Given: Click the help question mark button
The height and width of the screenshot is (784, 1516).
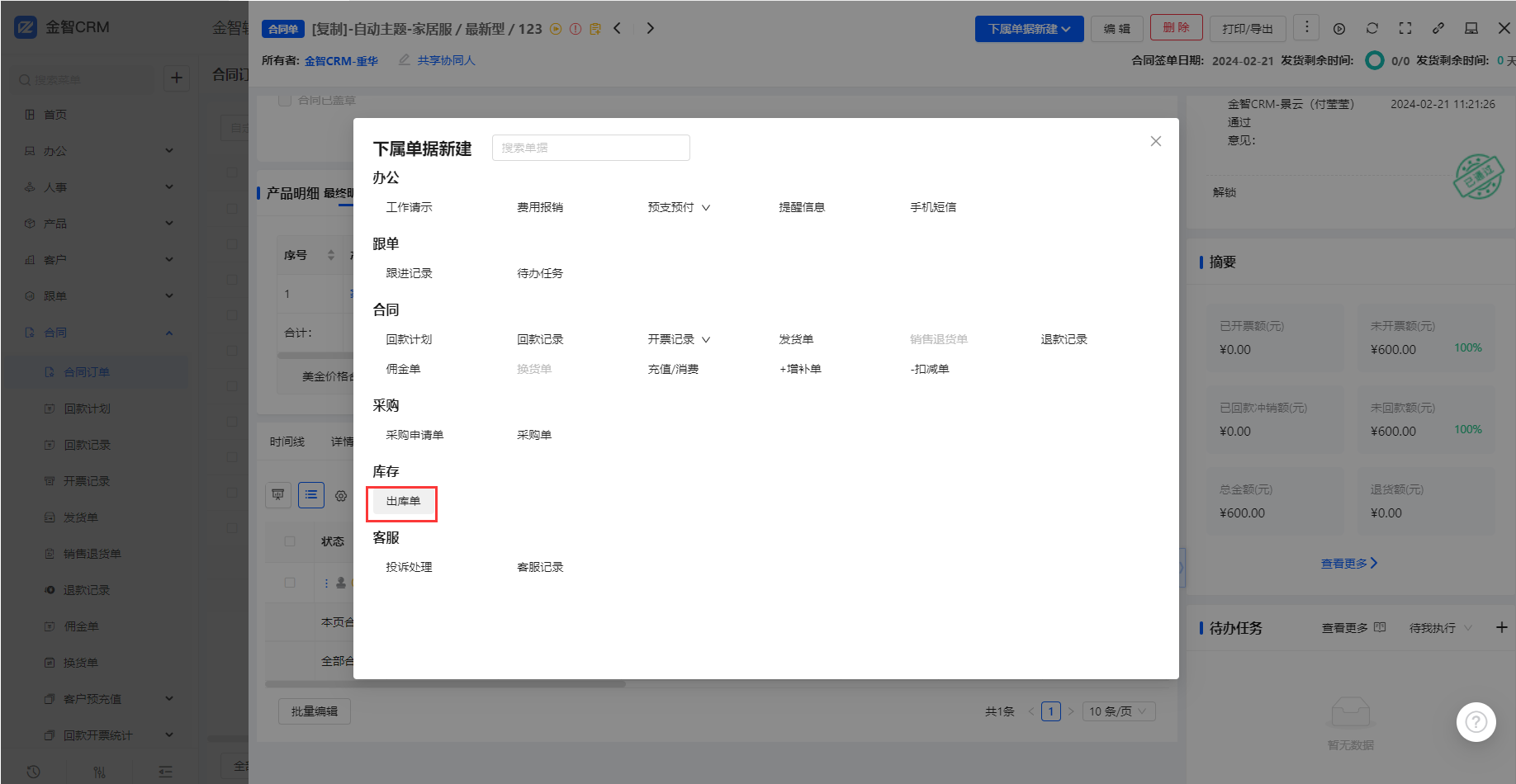Looking at the screenshot, I should 1476,722.
